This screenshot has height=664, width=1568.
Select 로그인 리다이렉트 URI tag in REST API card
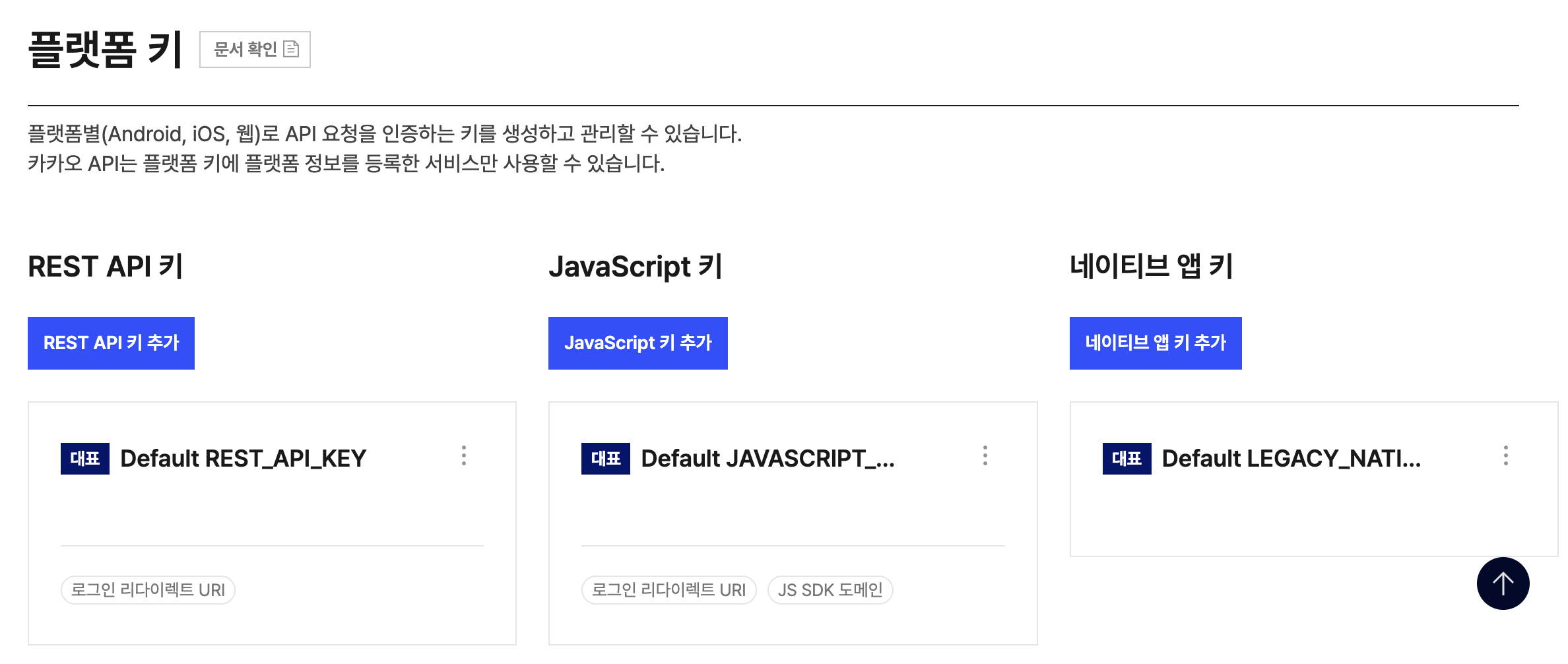tap(148, 590)
